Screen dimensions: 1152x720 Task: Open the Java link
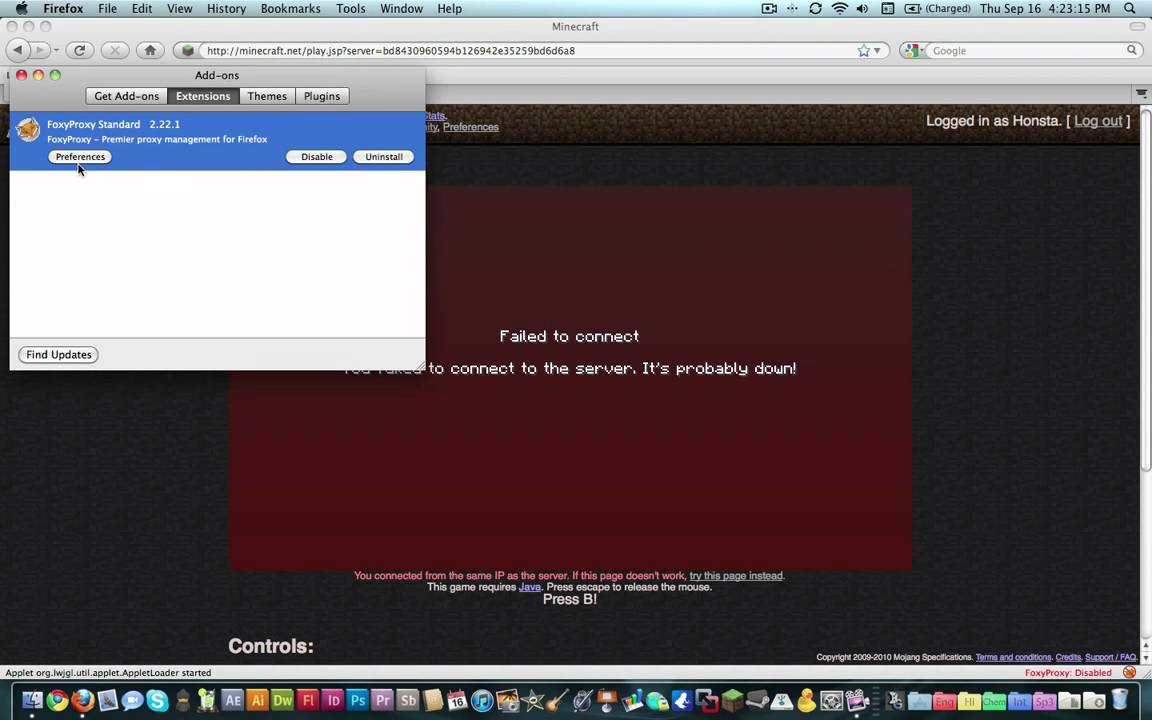(530, 587)
